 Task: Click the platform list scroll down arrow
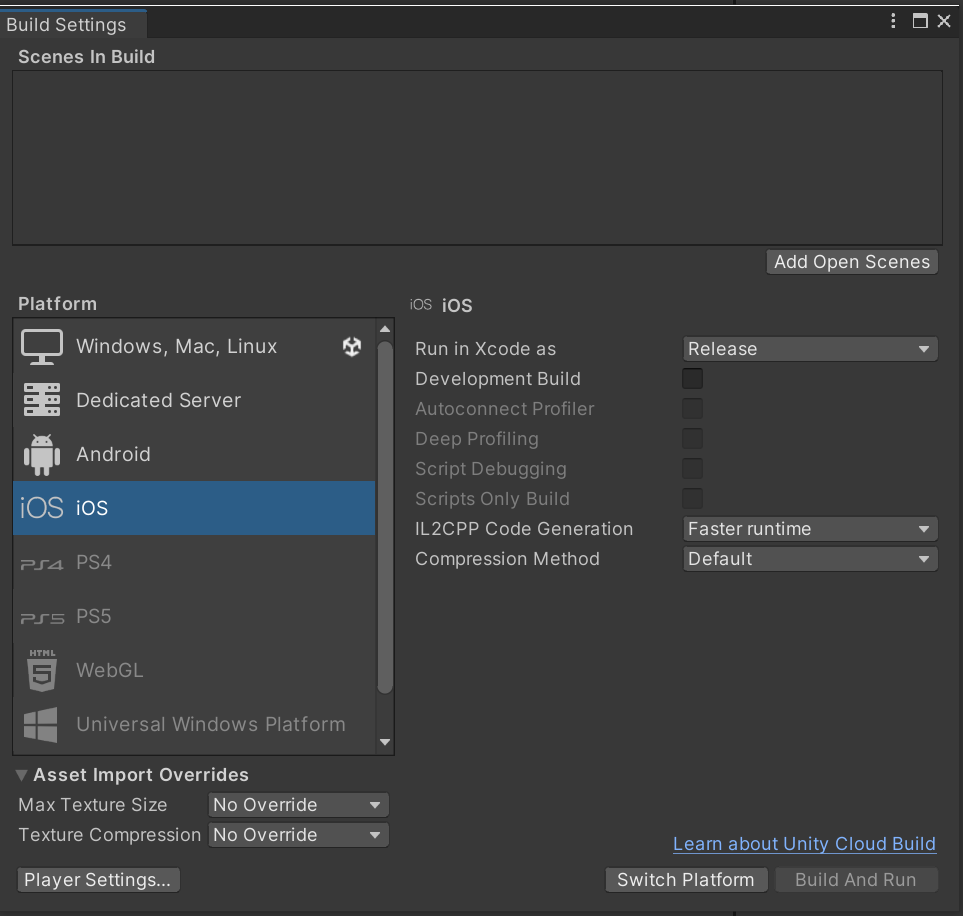pyautogui.click(x=385, y=742)
